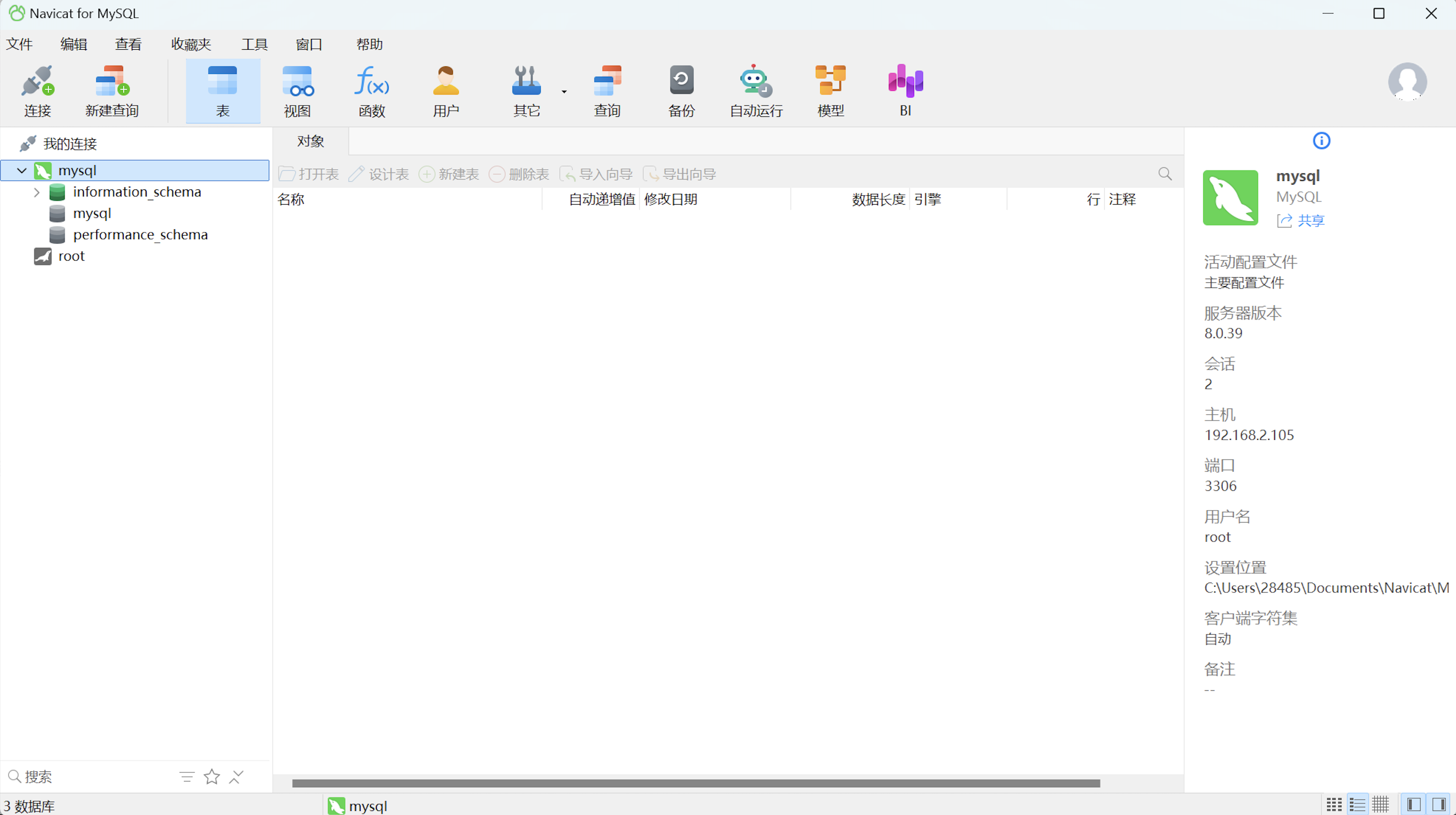Click the 3306 port value
This screenshot has height=815, width=1456.
point(1220,486)
